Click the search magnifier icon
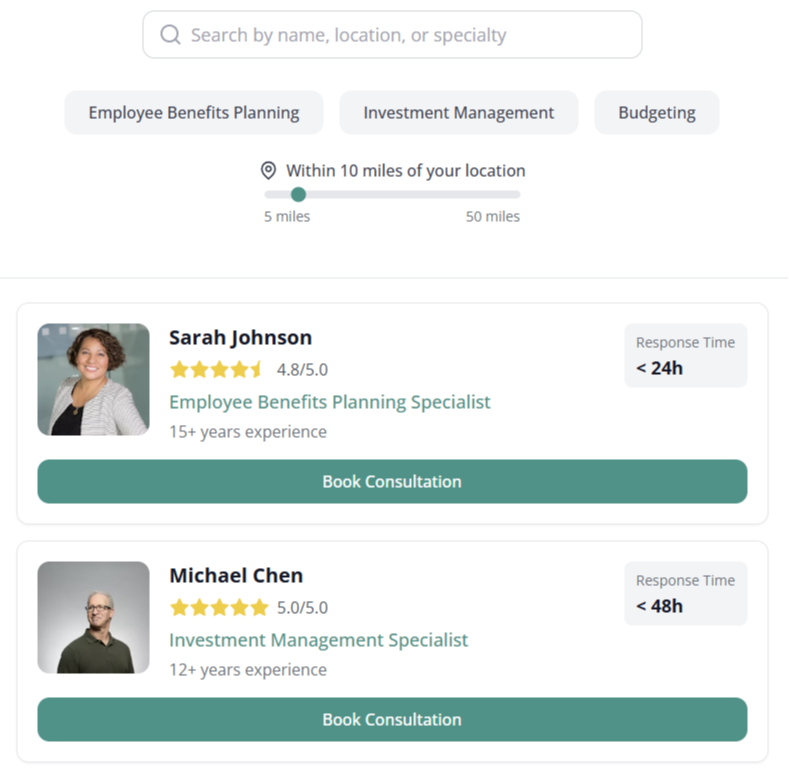The width and height of the screenshot is (789, 769). (x=171, y=35)
